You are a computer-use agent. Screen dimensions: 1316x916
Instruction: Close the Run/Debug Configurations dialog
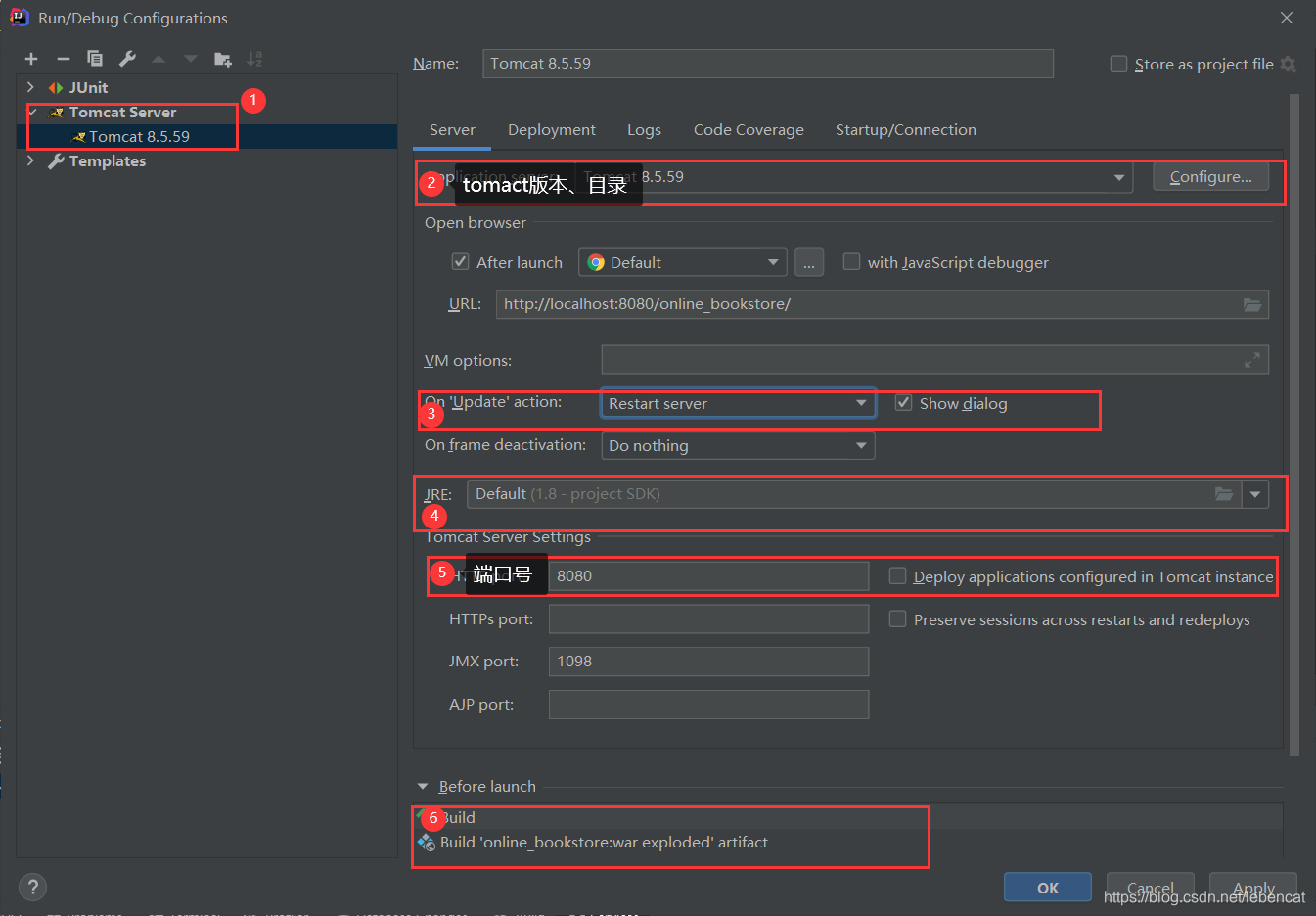(x=1287, y=18)
